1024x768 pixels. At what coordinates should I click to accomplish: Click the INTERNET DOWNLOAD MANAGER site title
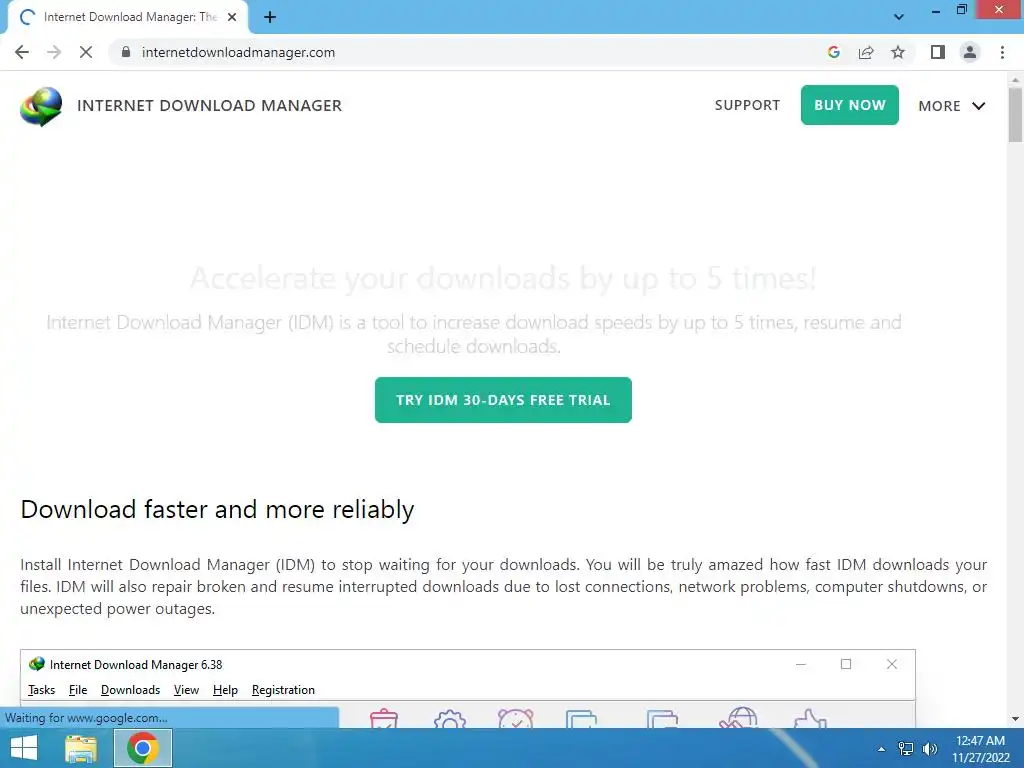click(210, 106)
